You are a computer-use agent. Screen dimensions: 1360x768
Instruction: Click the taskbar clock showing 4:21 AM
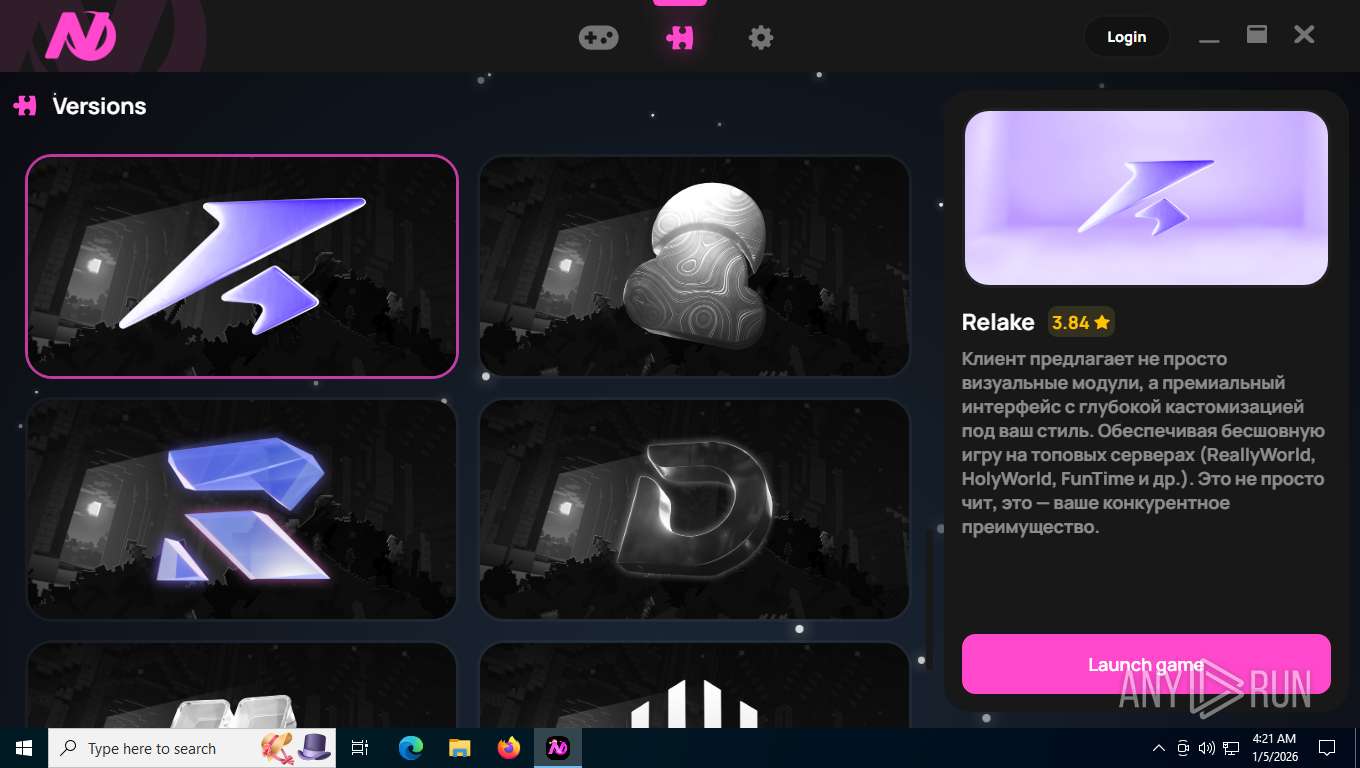1274,748
